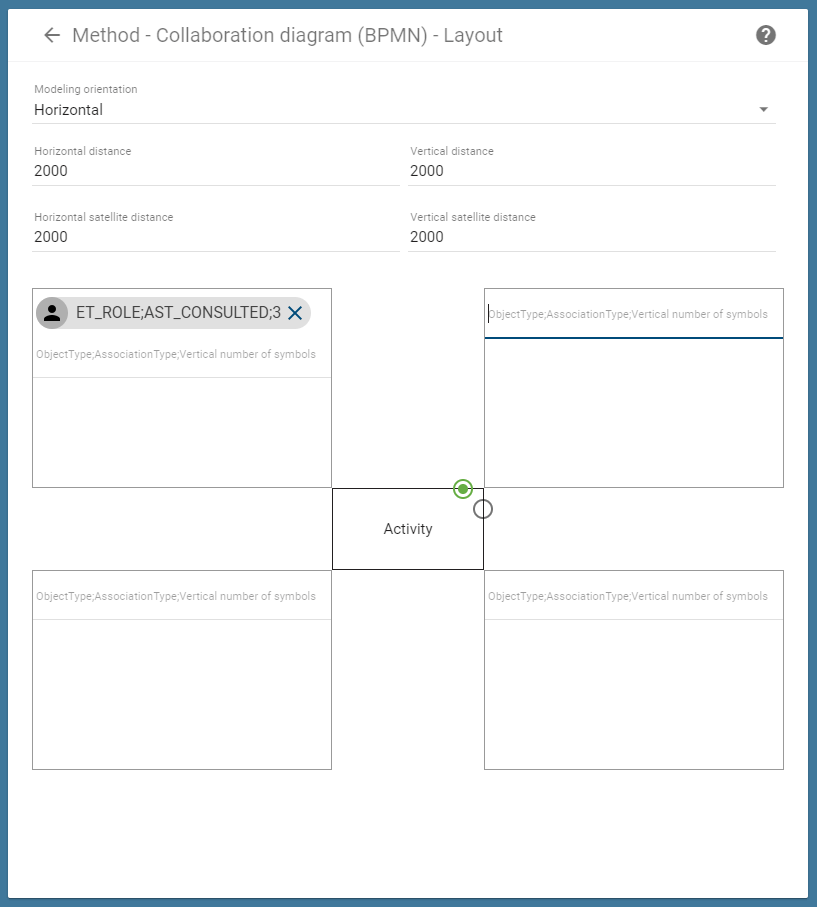Select the Activity box in the diagram preview
This screenshot has height=907, width=817.
[408, 528]
